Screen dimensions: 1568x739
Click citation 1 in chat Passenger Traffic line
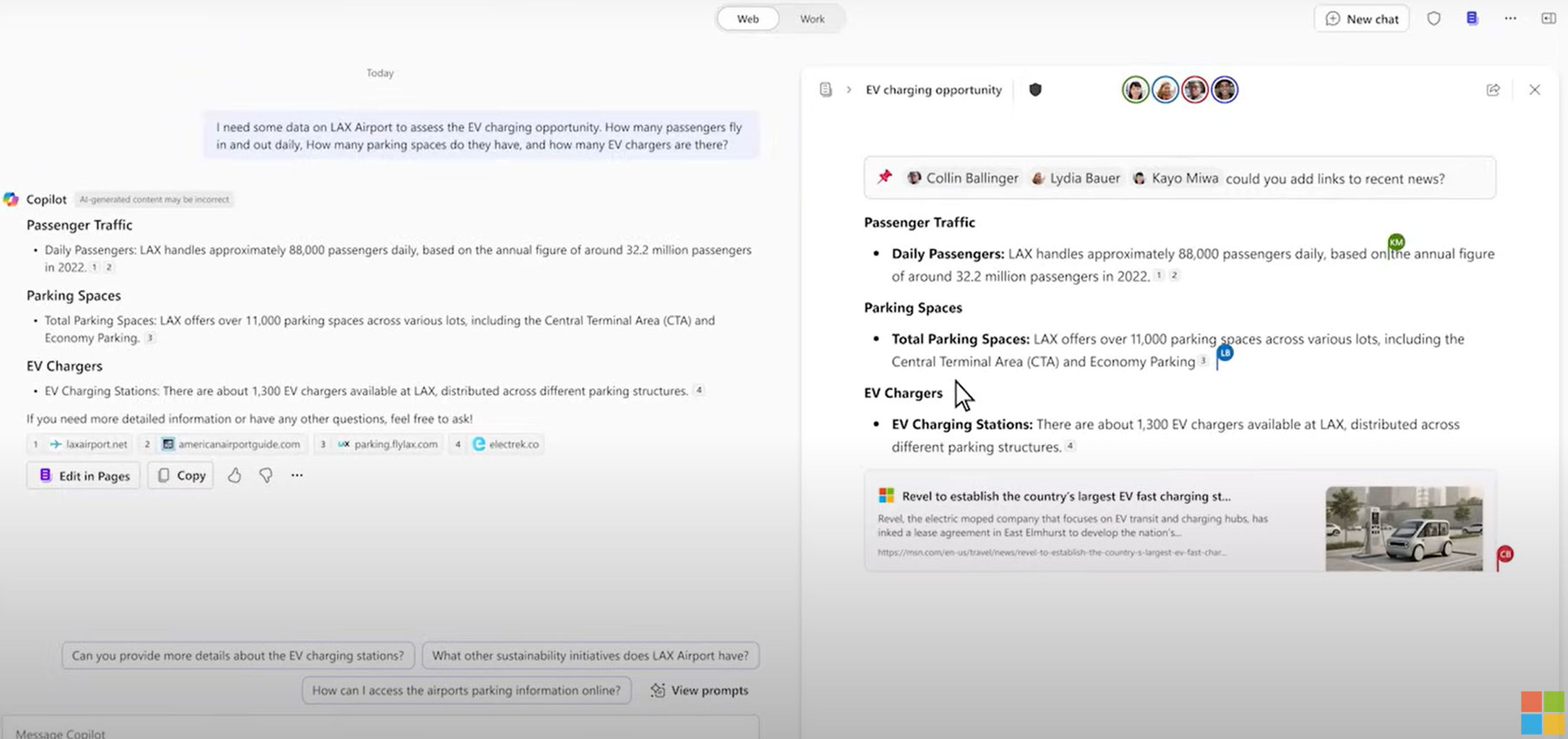pos(94,267)
